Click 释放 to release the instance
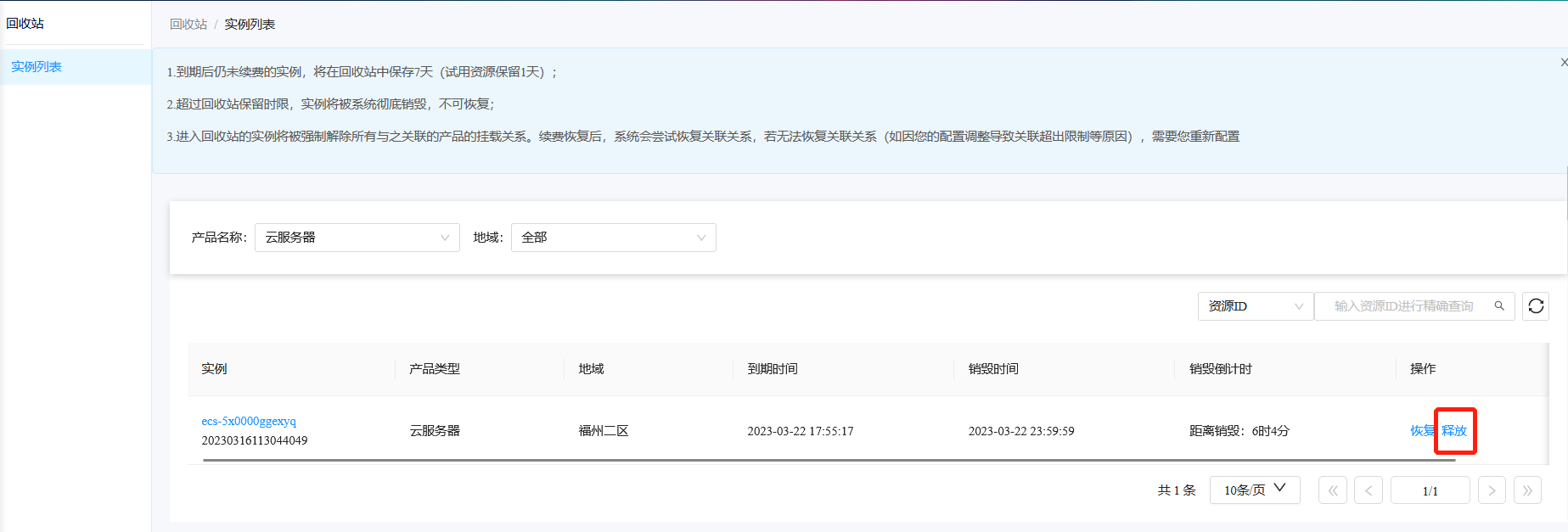The height and width of the screenshot is (532, 1568). pyautogui.click(x=1454, y=431)
